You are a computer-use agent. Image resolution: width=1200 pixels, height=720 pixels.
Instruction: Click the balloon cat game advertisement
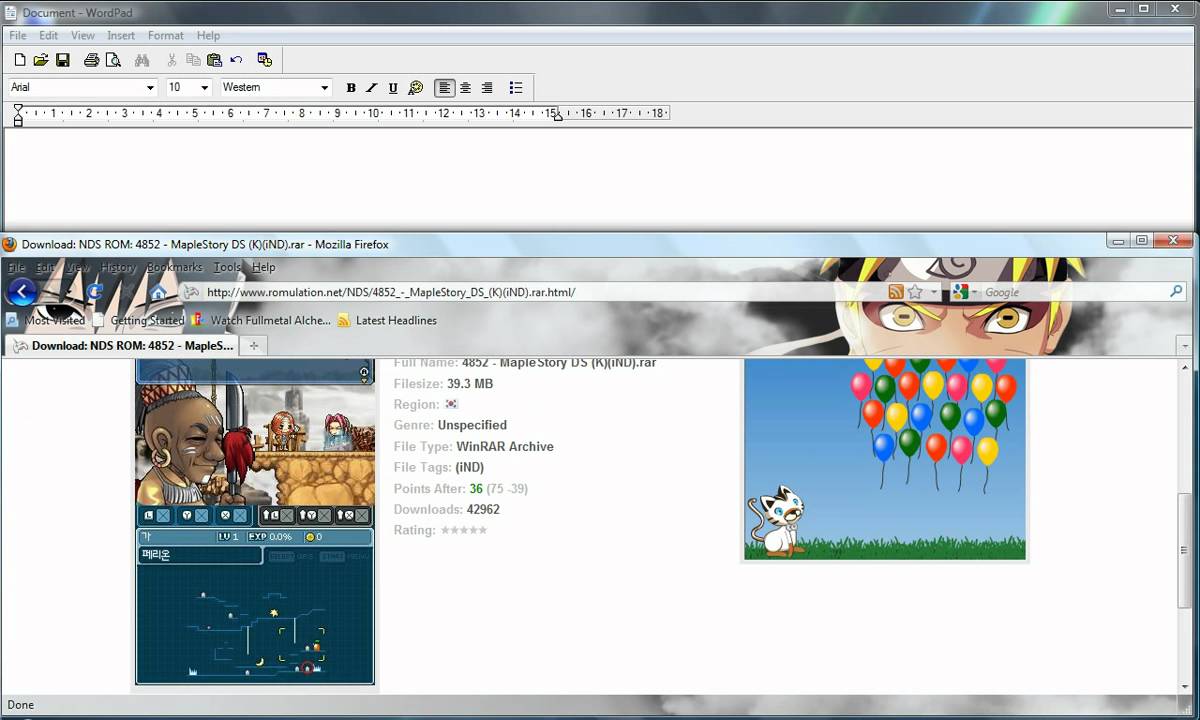[x=885, y=459]
